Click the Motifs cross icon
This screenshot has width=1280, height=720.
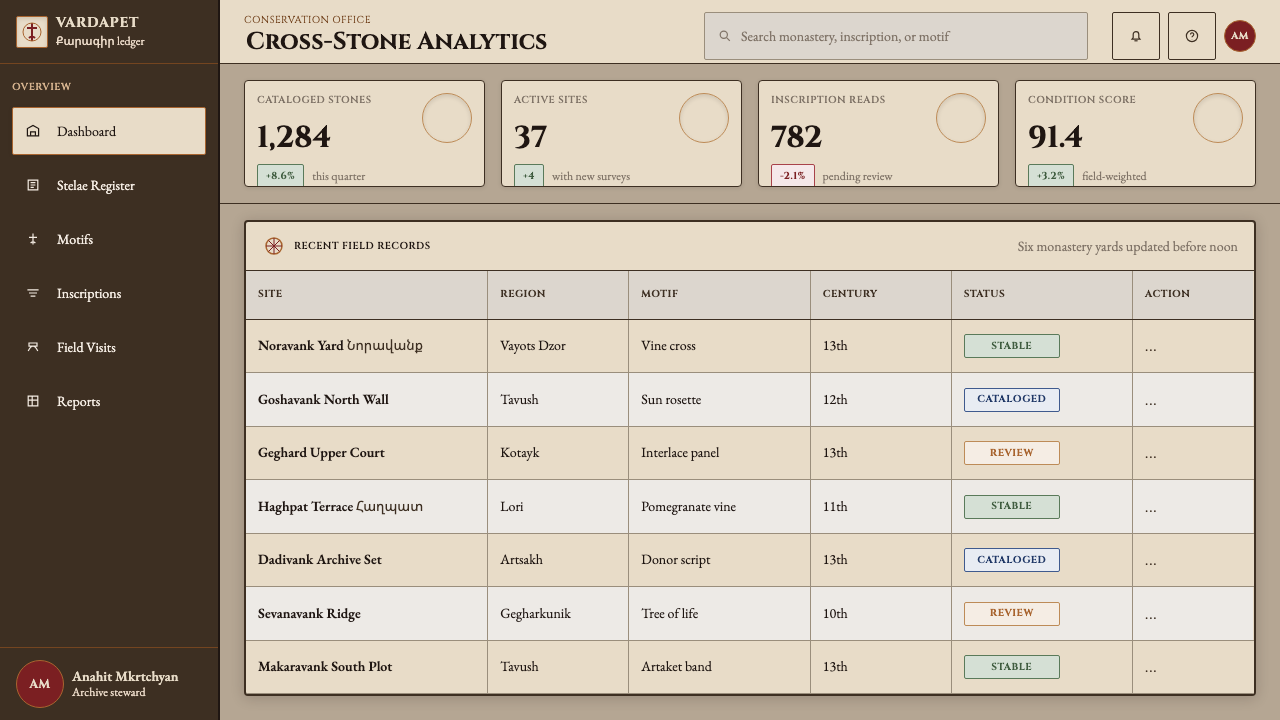33,239
